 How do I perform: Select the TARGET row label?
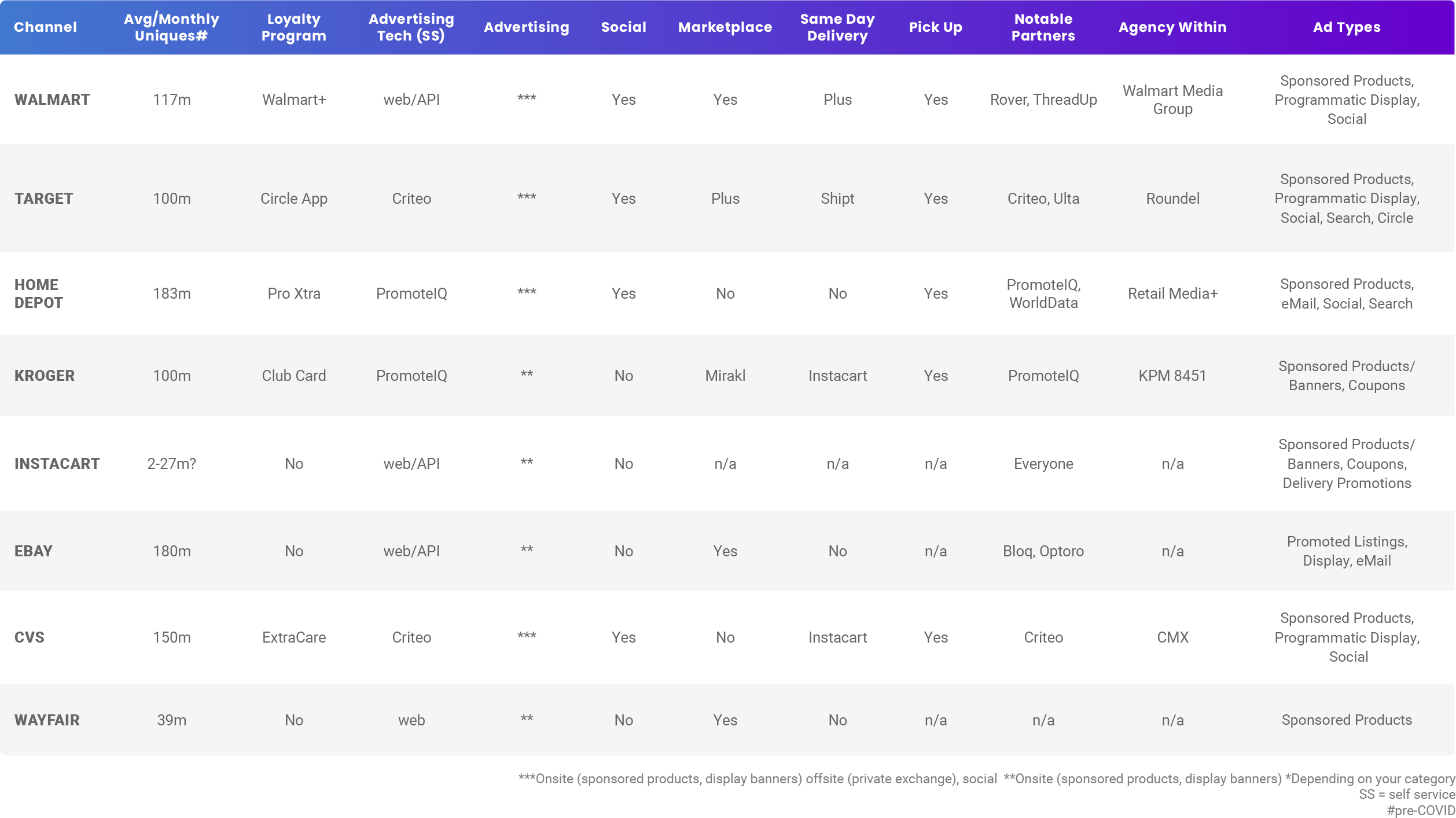(43, 199)
